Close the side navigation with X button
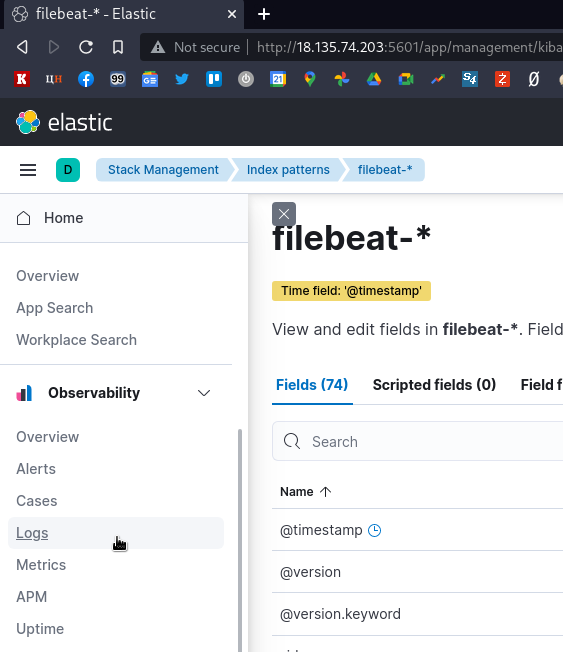 point(284,214)
